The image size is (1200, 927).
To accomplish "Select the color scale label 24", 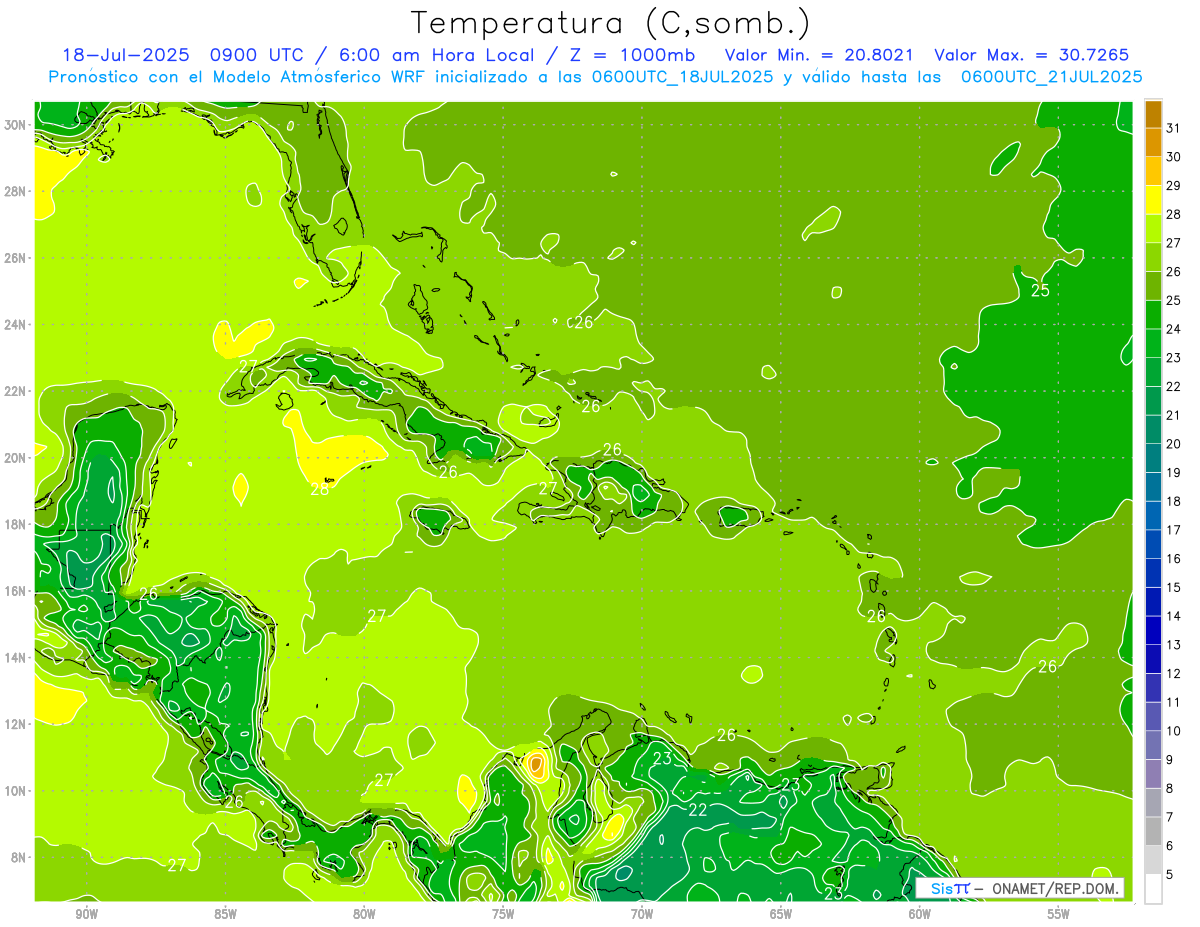I will click(x=1173, y=329).
